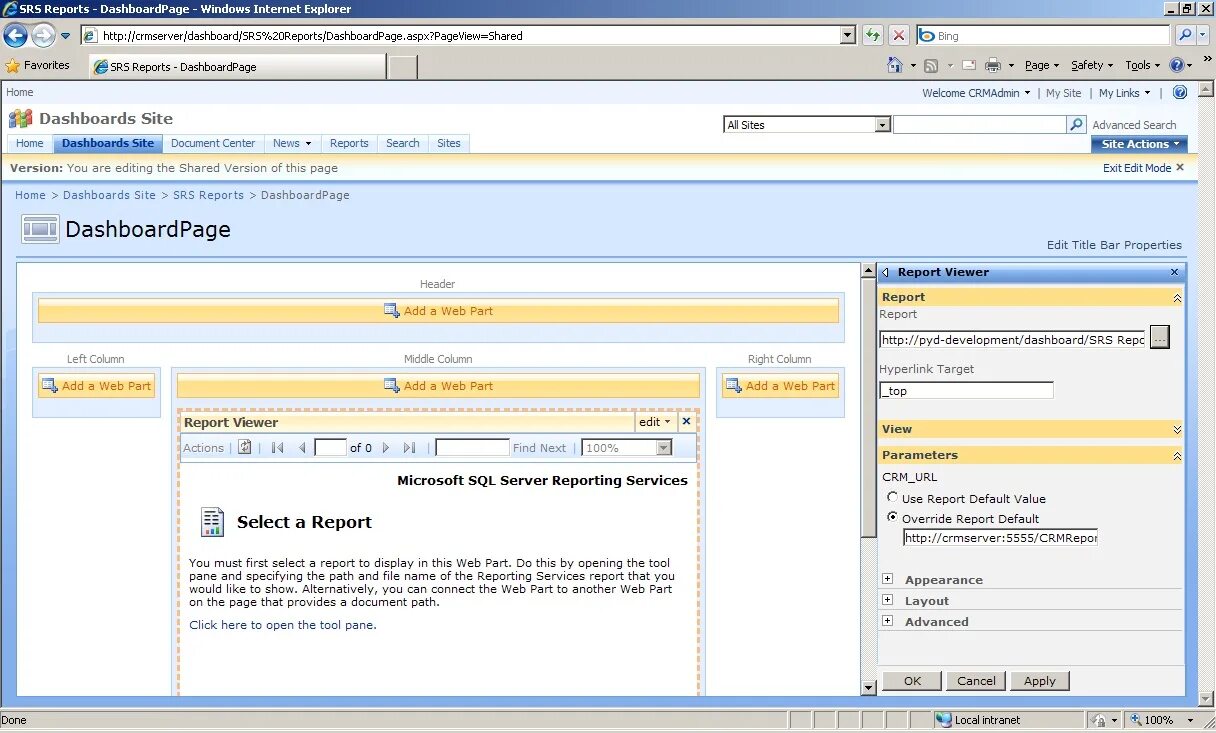Click the Report Viewer refresh icon
This screenshot has height=733, width=1216.
245,447
